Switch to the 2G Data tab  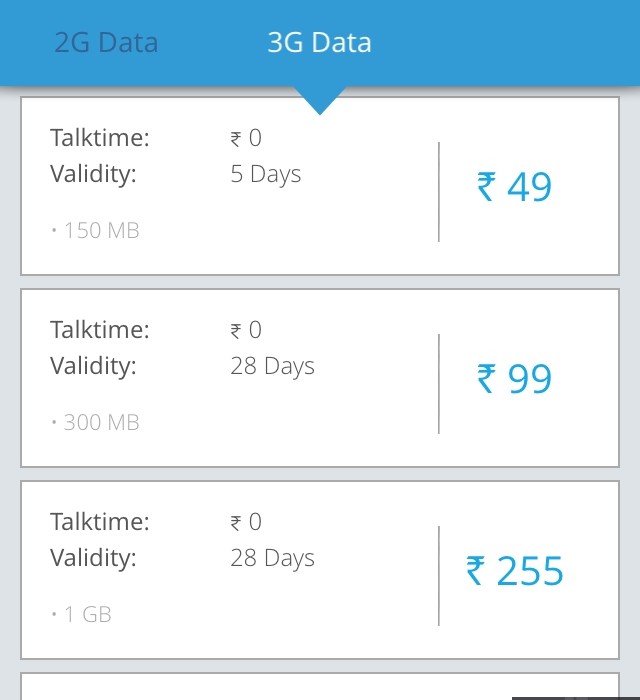pyautogui.click(x=106, y=43)
